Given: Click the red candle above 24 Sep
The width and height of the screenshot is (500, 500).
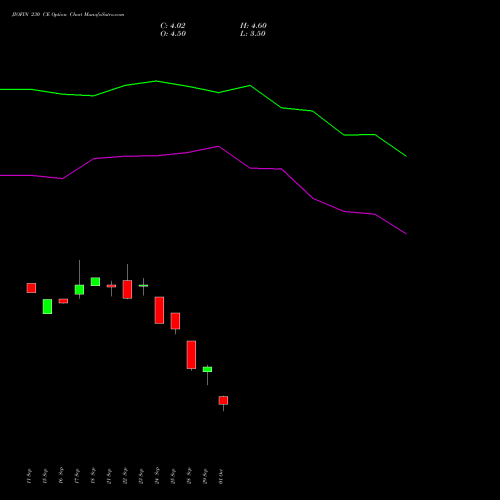Looking at the screenshot, I should point(159,310).
